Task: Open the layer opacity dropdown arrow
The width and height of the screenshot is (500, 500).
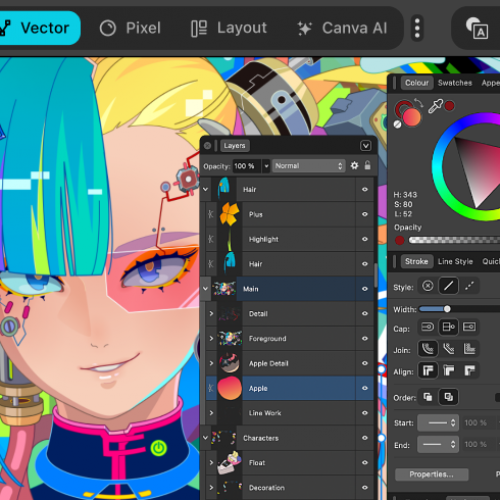Action: pyautogui.click(x=266, y=166)
